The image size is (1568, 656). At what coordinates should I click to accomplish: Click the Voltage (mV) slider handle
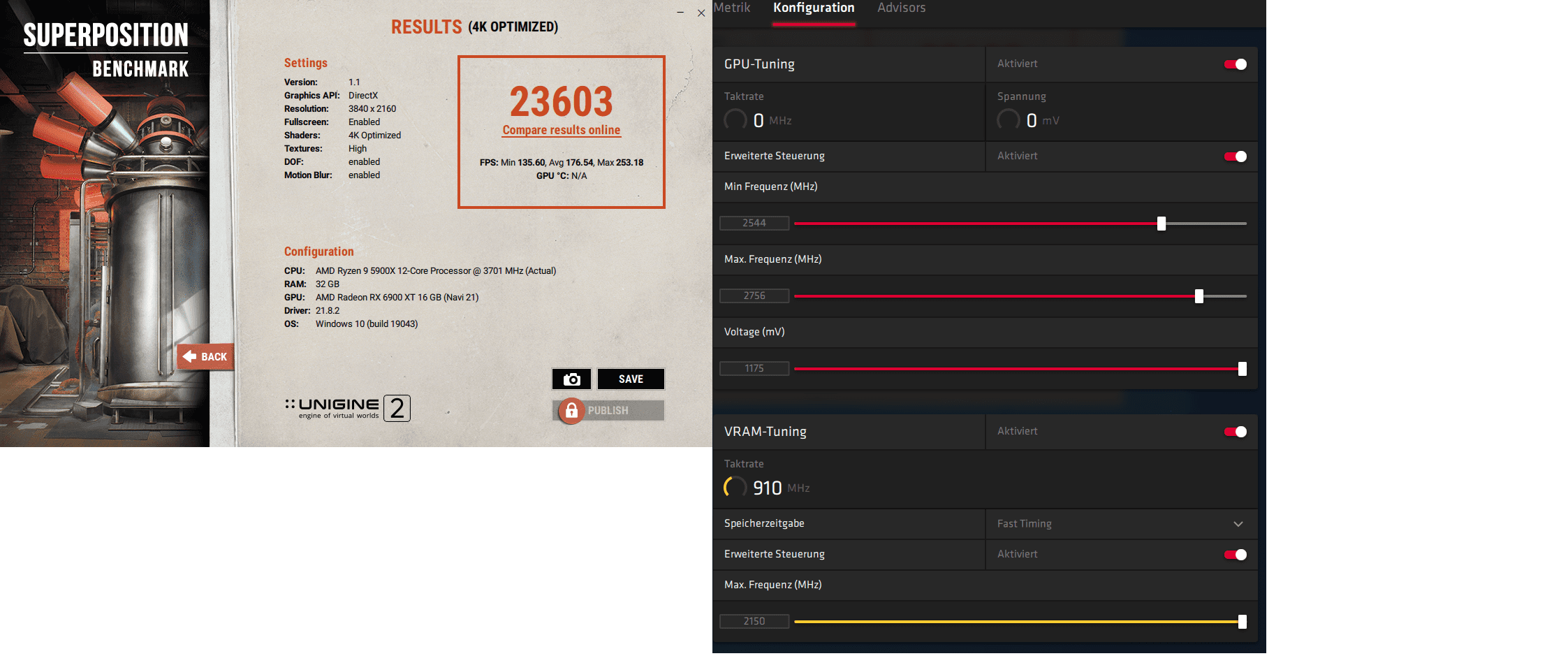[1243, 369]
